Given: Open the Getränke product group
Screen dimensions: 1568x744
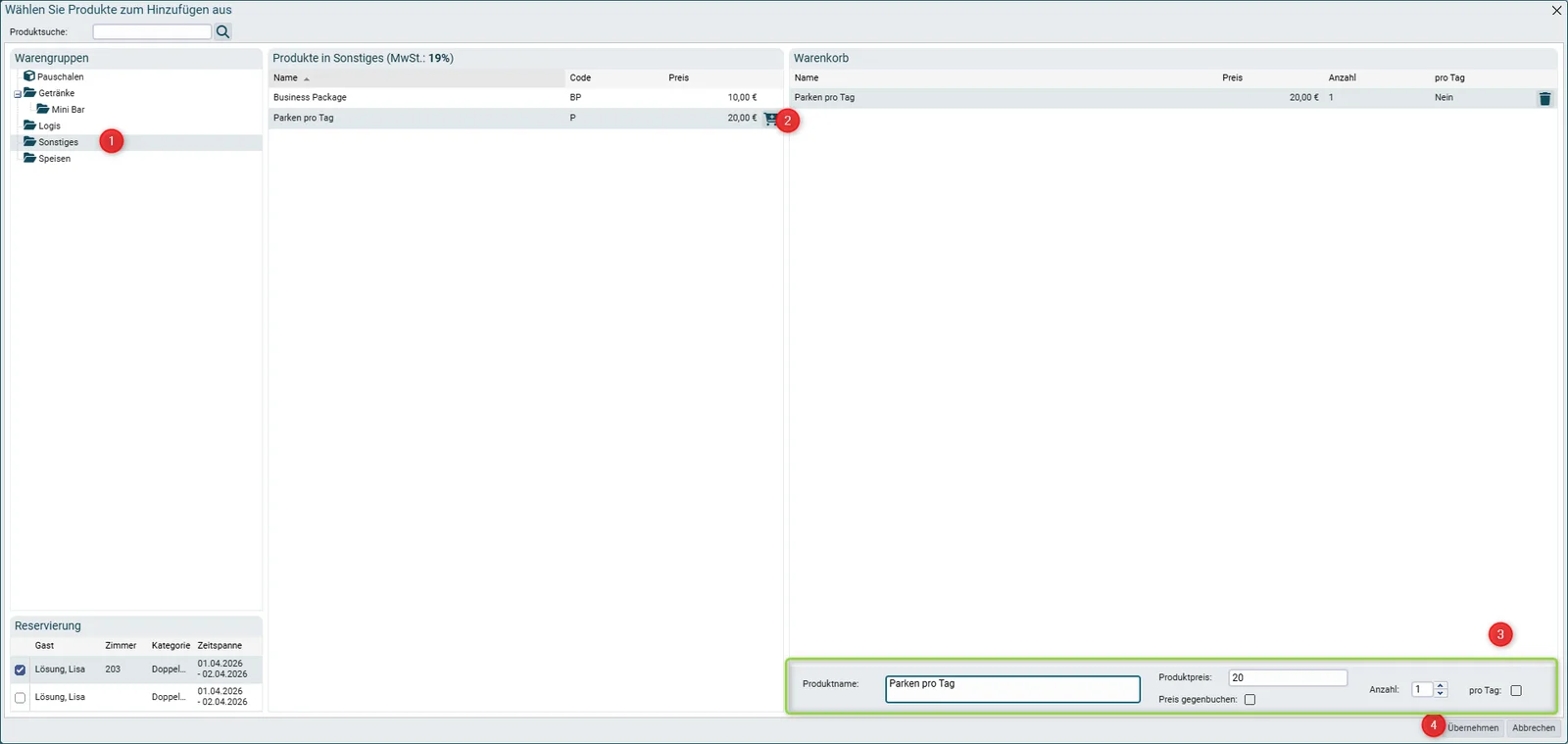Looking at the screenshot, I should coord(57,93).
